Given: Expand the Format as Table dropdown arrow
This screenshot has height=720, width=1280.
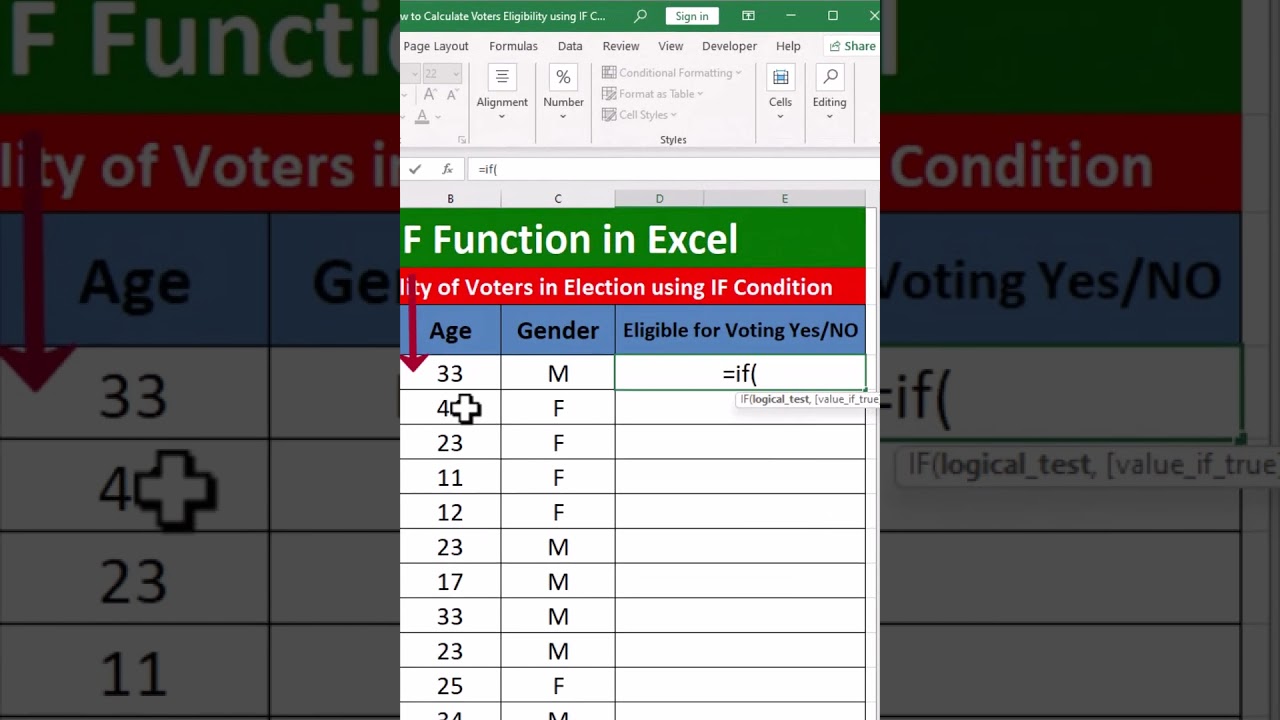Looking at the screenshot, I should coord(700,94).
